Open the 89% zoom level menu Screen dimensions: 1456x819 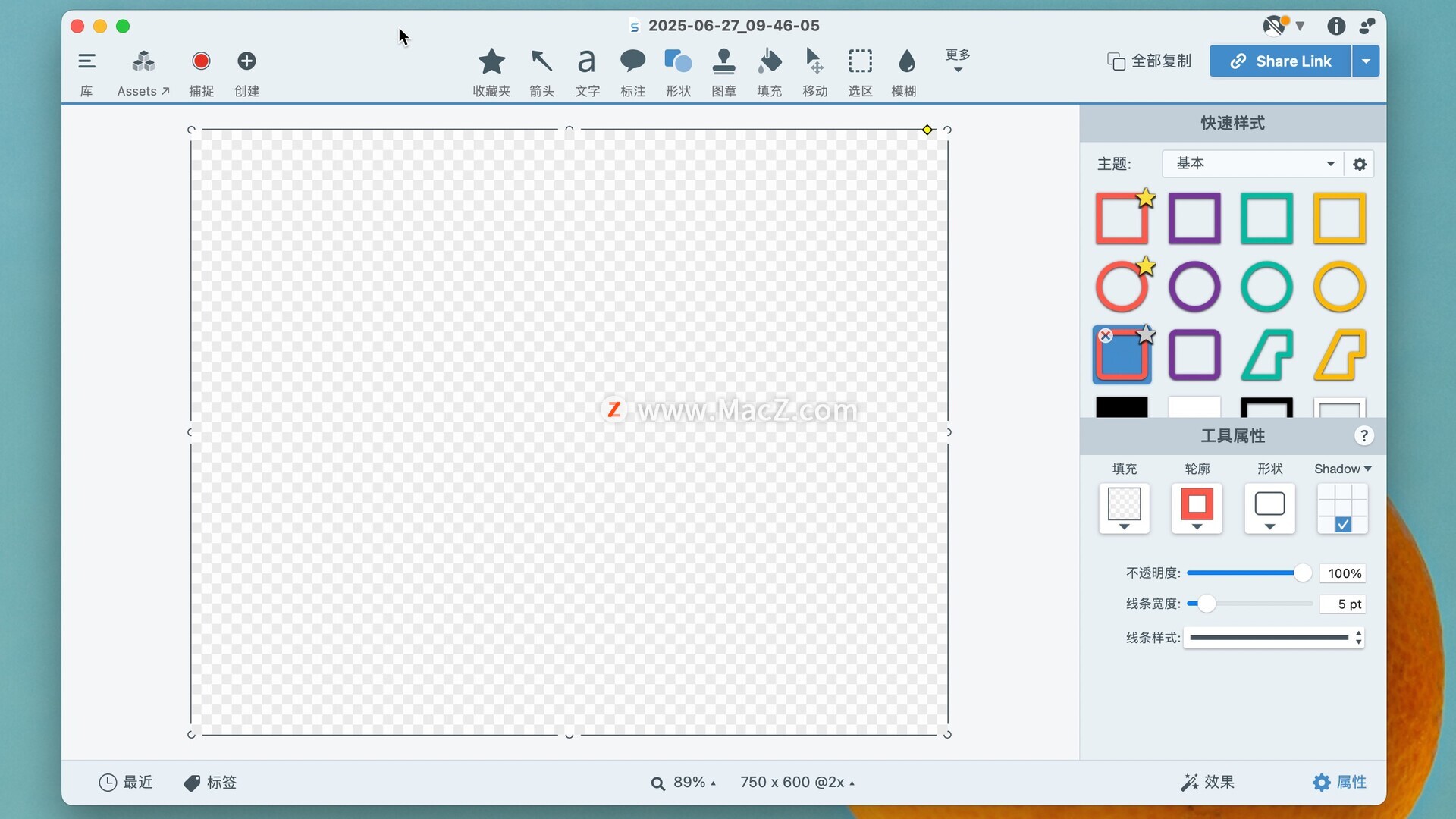click(683, 783)
